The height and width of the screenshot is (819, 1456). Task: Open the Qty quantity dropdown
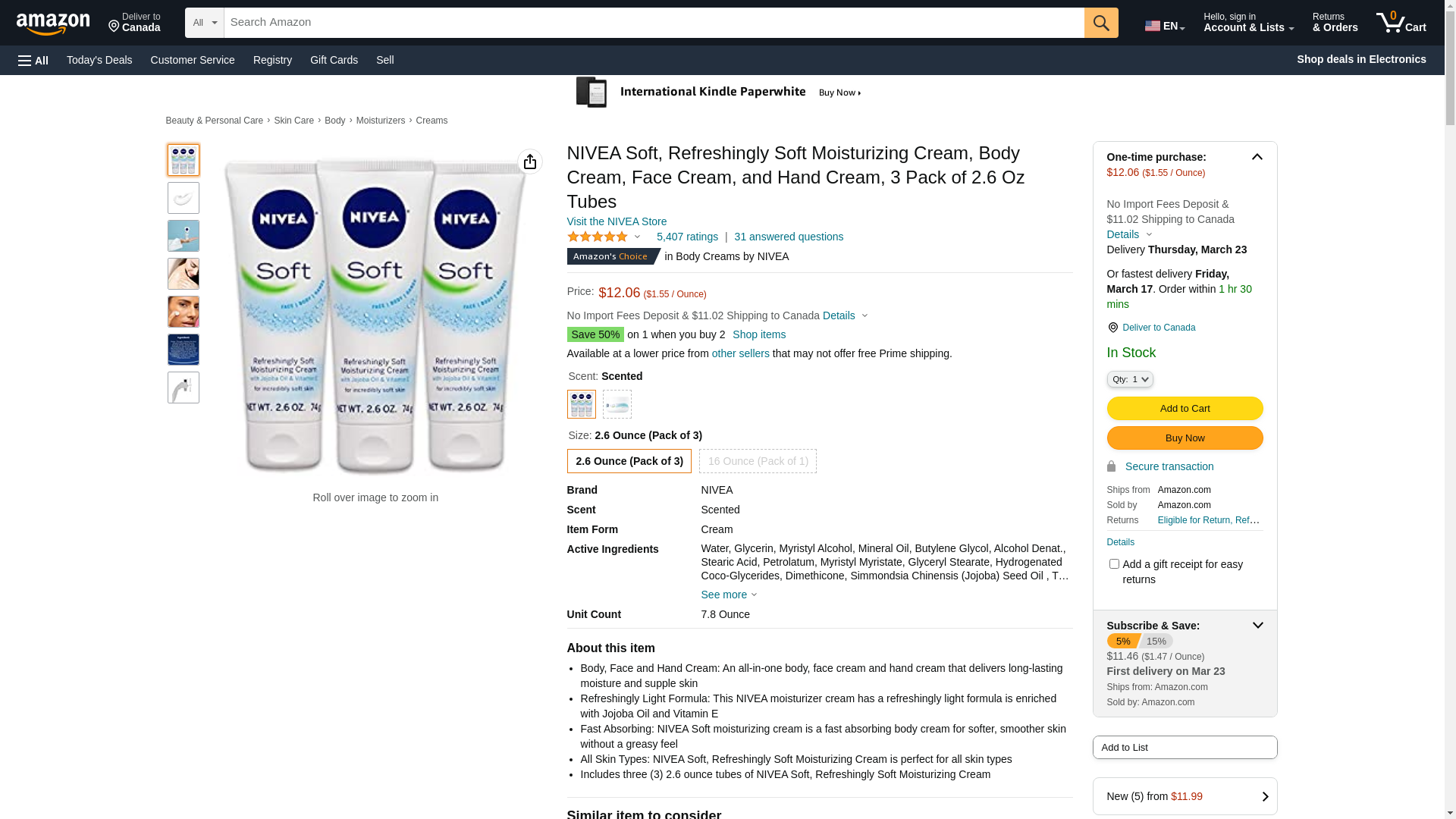(x=1129, y=379)
